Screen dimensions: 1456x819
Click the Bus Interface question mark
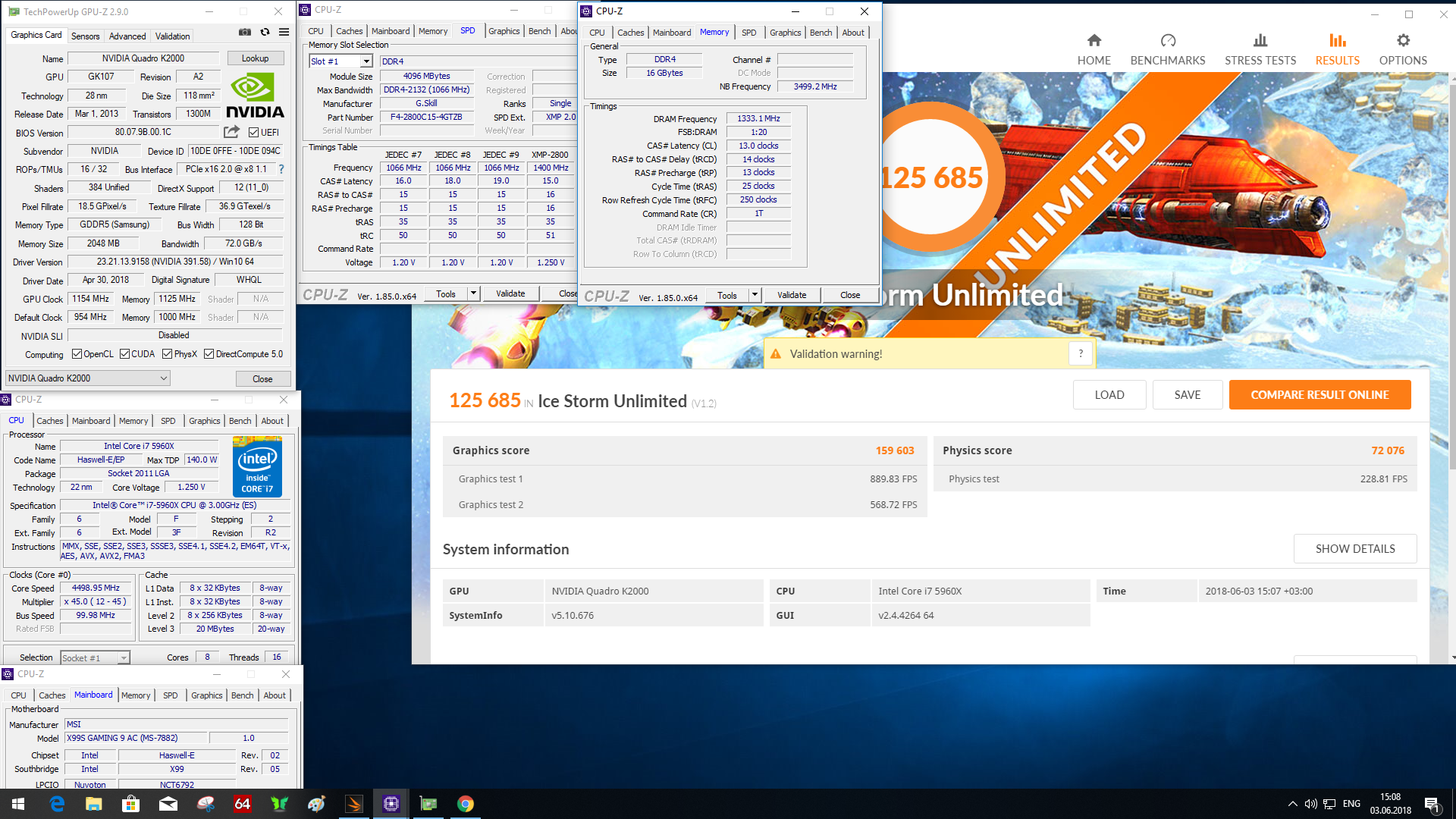click(281, 169)
